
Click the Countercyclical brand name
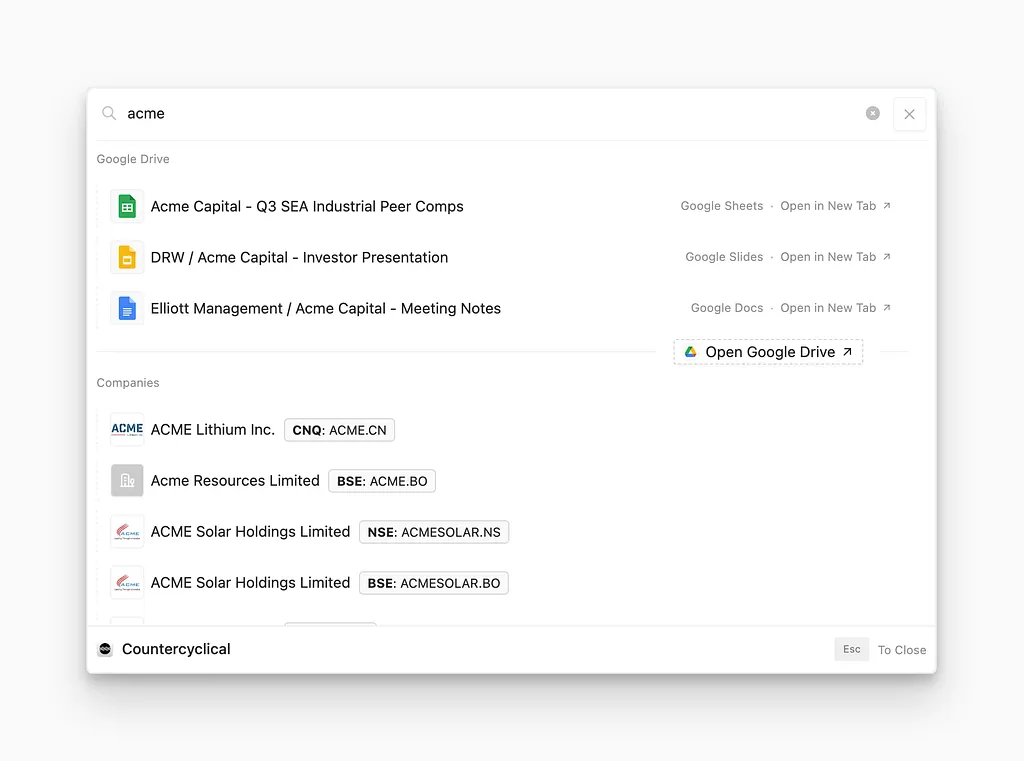point(176,649)
